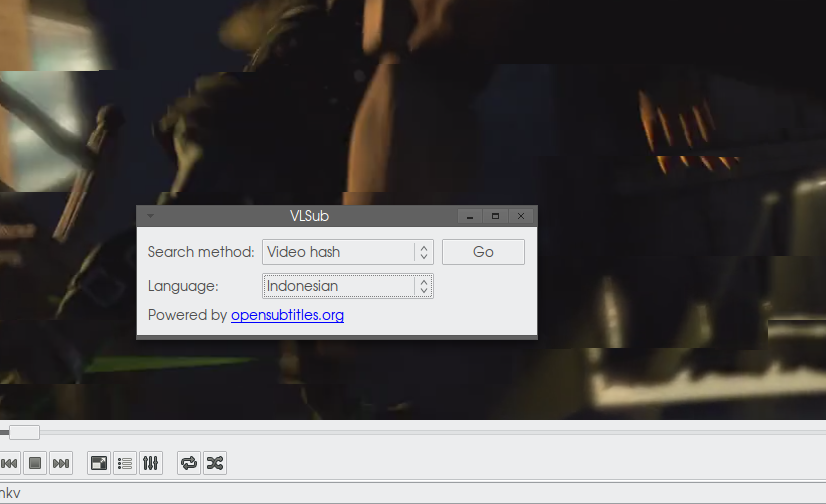Image resolution: width=826 pixels, height=504 pixels.
Task: Minimize the VLSub dialog
Action: pos(469,216)
